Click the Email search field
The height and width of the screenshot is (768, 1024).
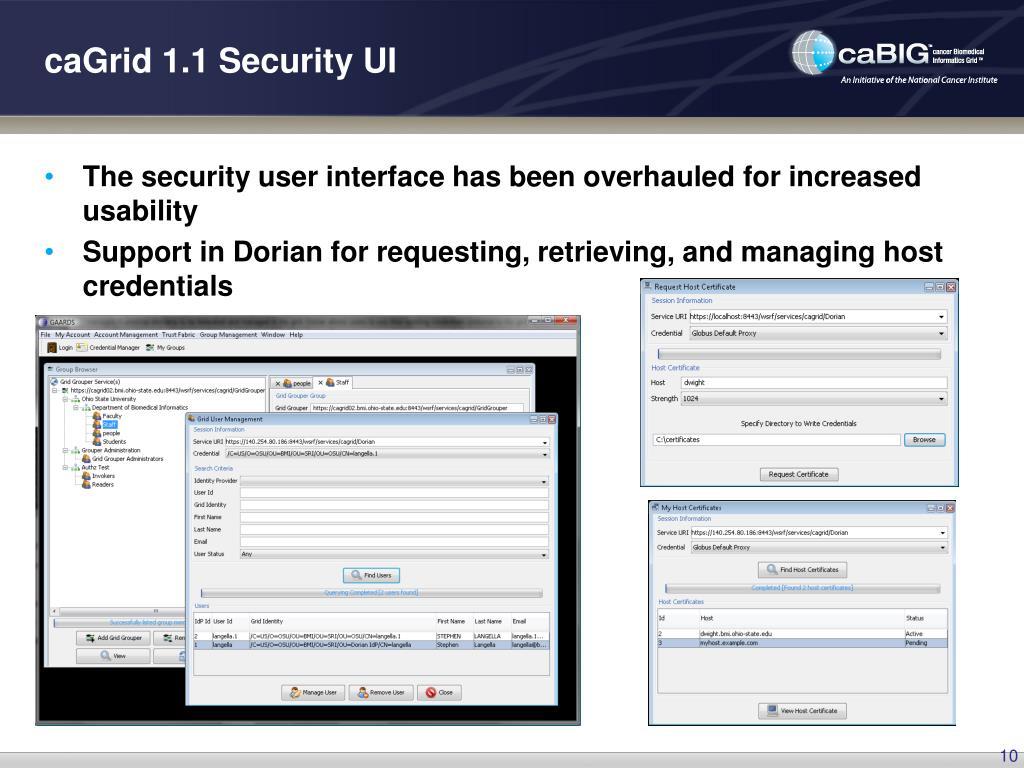[394, 541]
